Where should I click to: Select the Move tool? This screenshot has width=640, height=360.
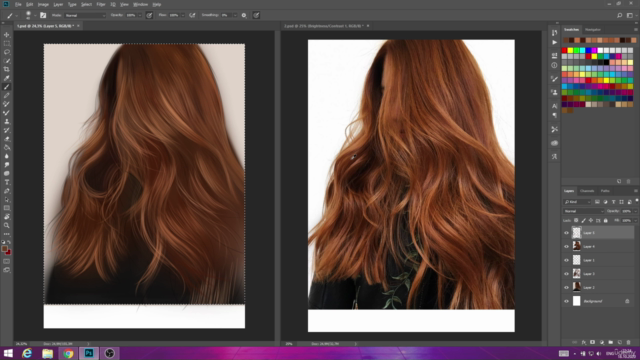tap(7, 35)
